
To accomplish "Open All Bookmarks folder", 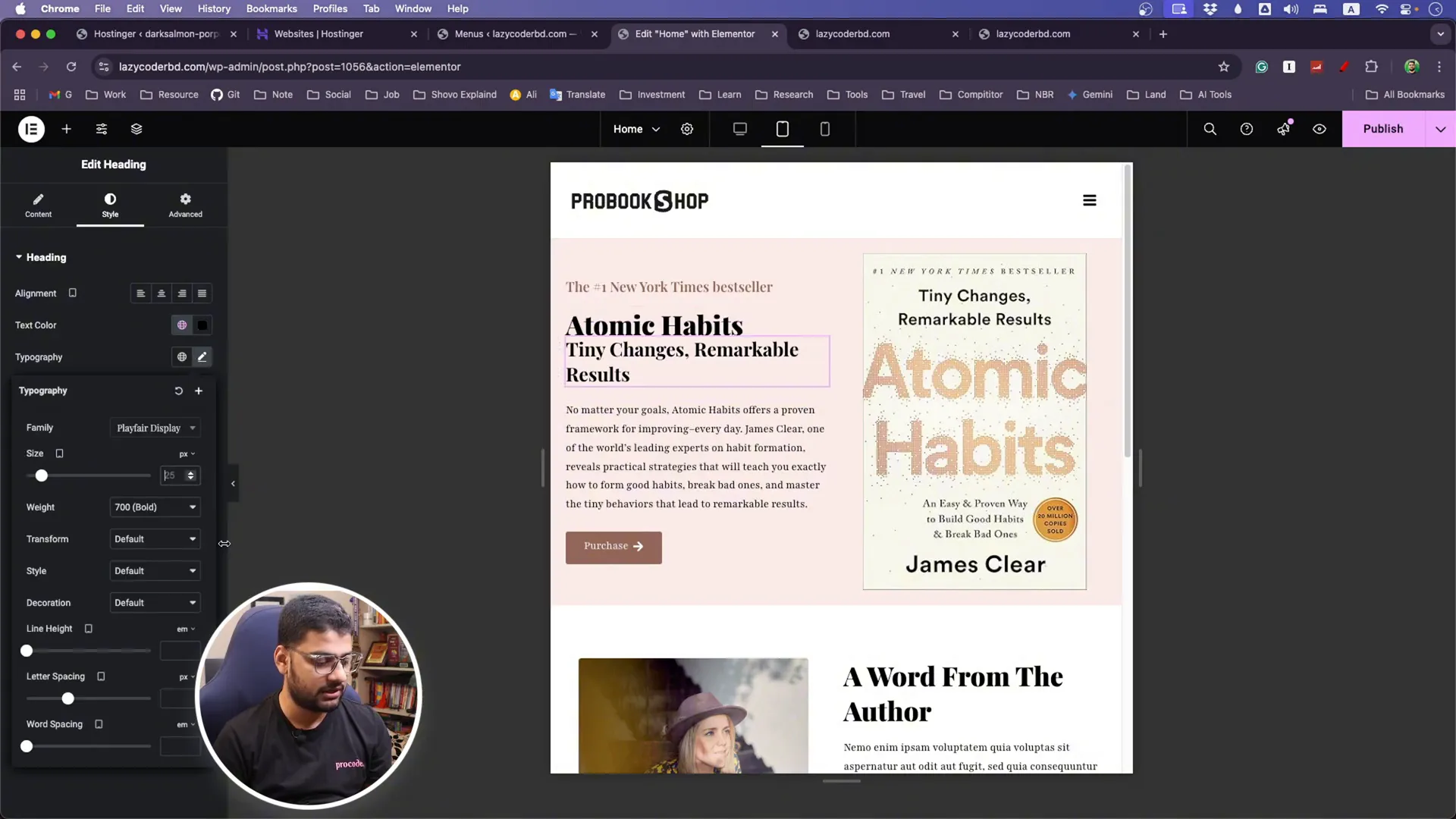I will click(x=1405, y=95).
